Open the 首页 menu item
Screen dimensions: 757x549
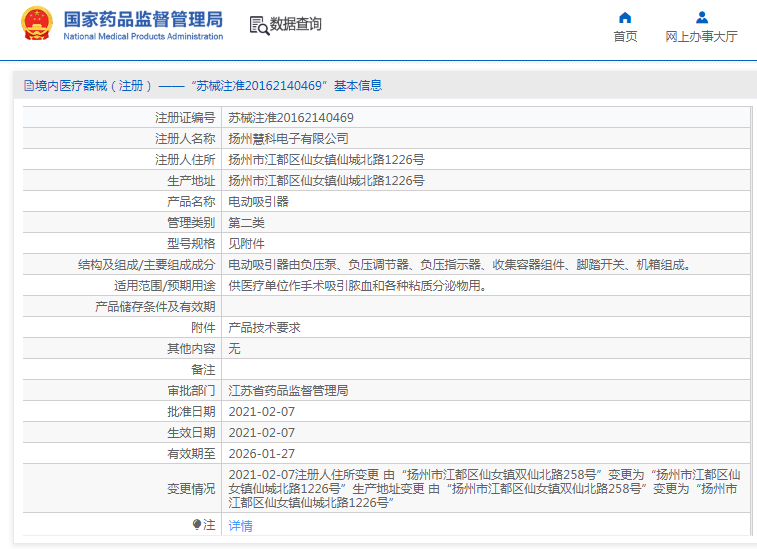(625, 36)
